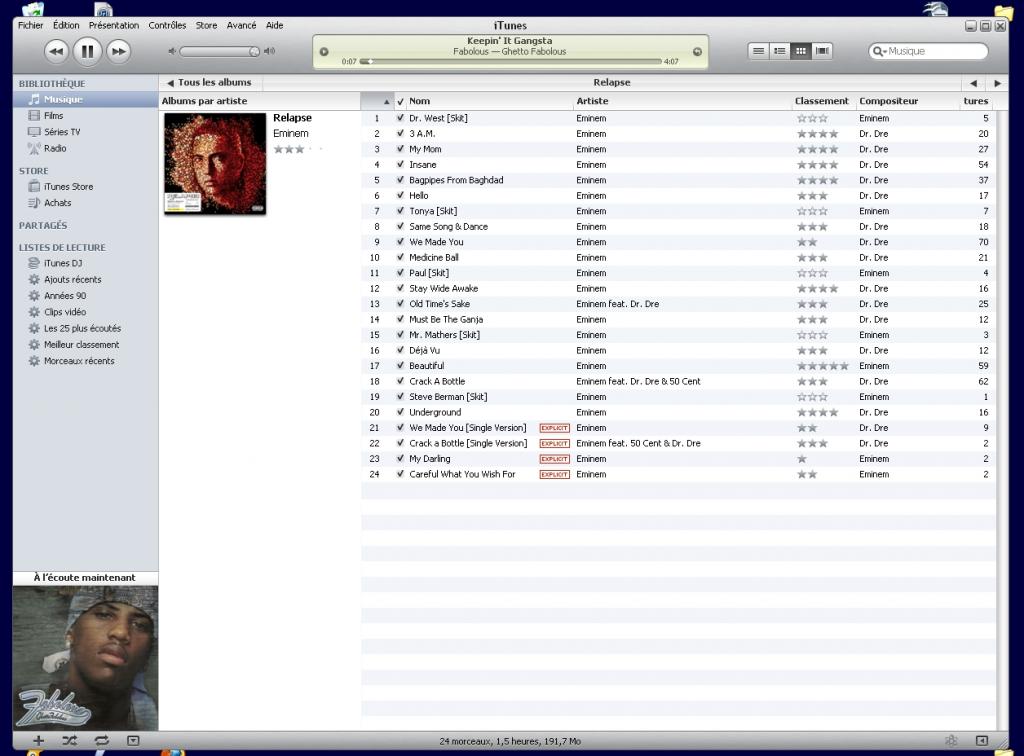Sort tracks by the Compositeur column
Screen dimensions: 1024x756
(x=908, y=101)
